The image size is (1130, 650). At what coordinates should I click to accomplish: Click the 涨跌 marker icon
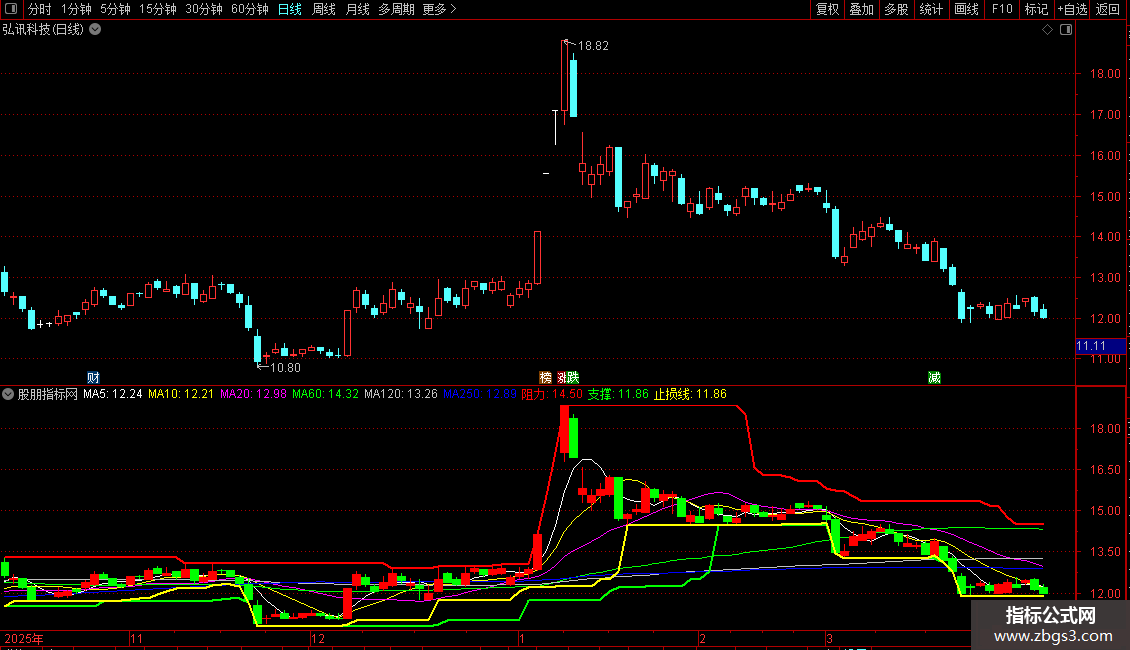point(568,378)
